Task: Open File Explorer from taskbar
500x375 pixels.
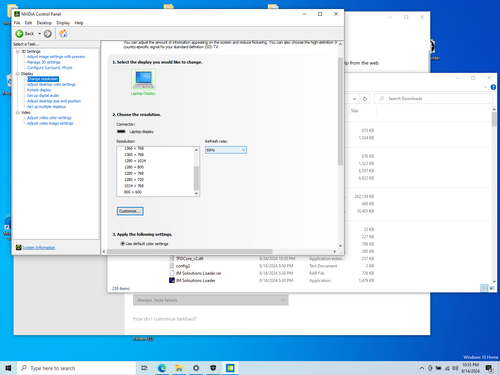Action: [179, 368]
